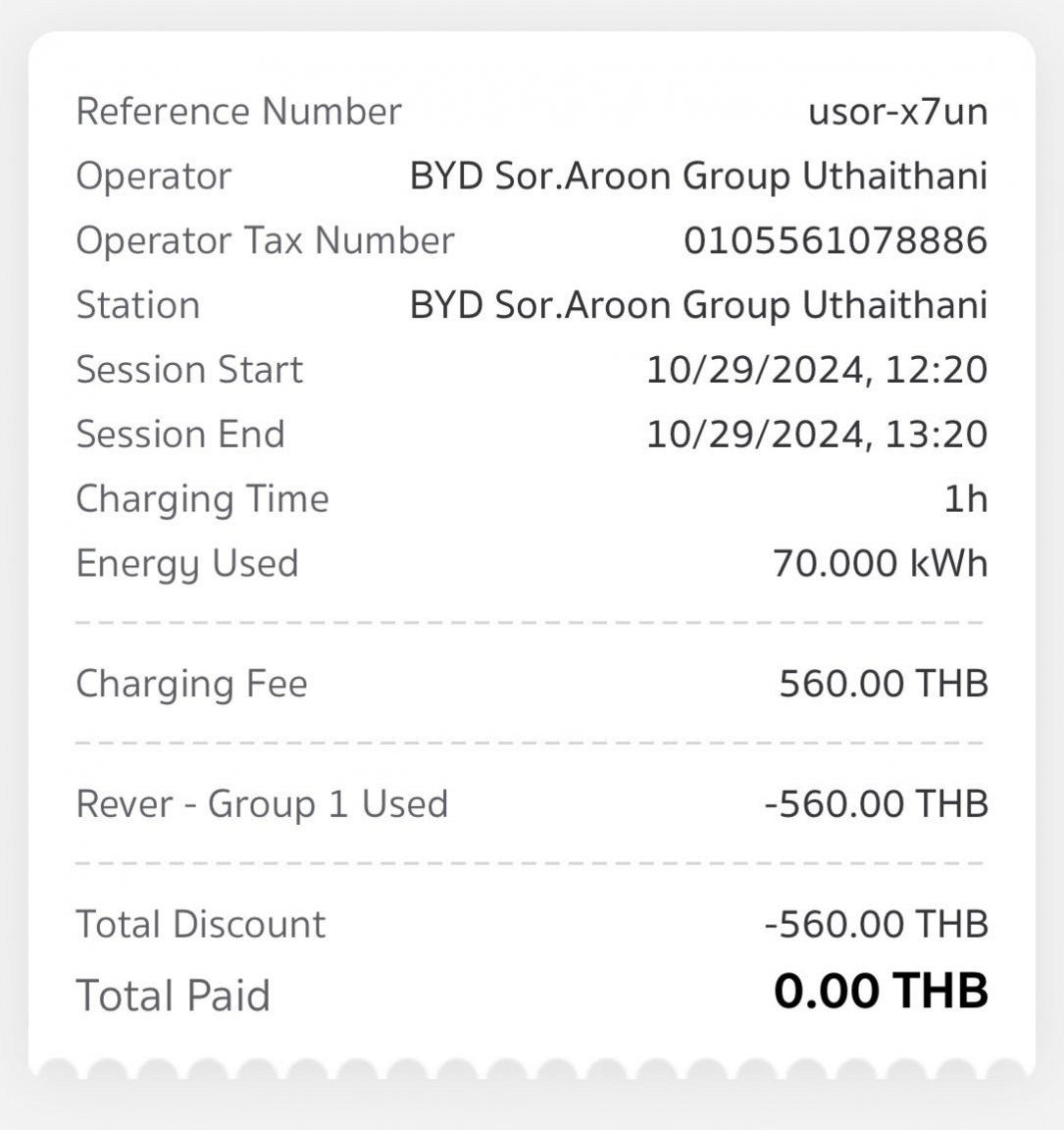Click the Operator Tax Number label
This screenshot has width=1064, height=1130.
coord(265,240)
